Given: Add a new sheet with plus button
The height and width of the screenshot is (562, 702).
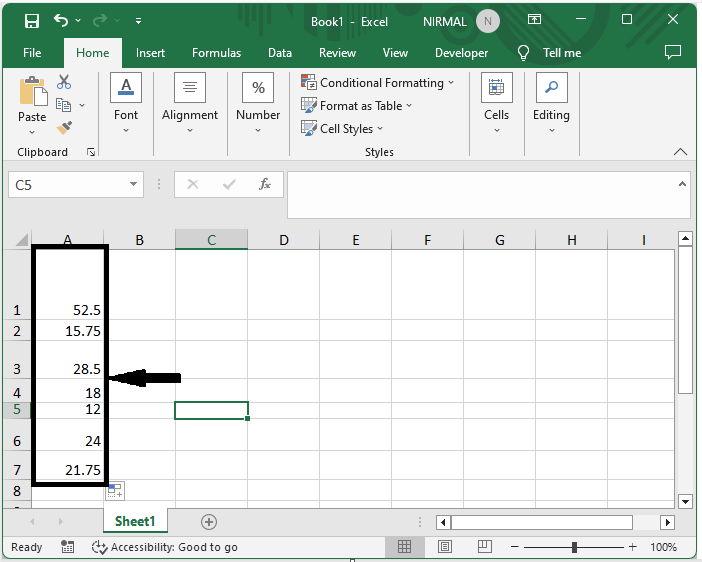Looking at the screenshot, I should (209, 522).
